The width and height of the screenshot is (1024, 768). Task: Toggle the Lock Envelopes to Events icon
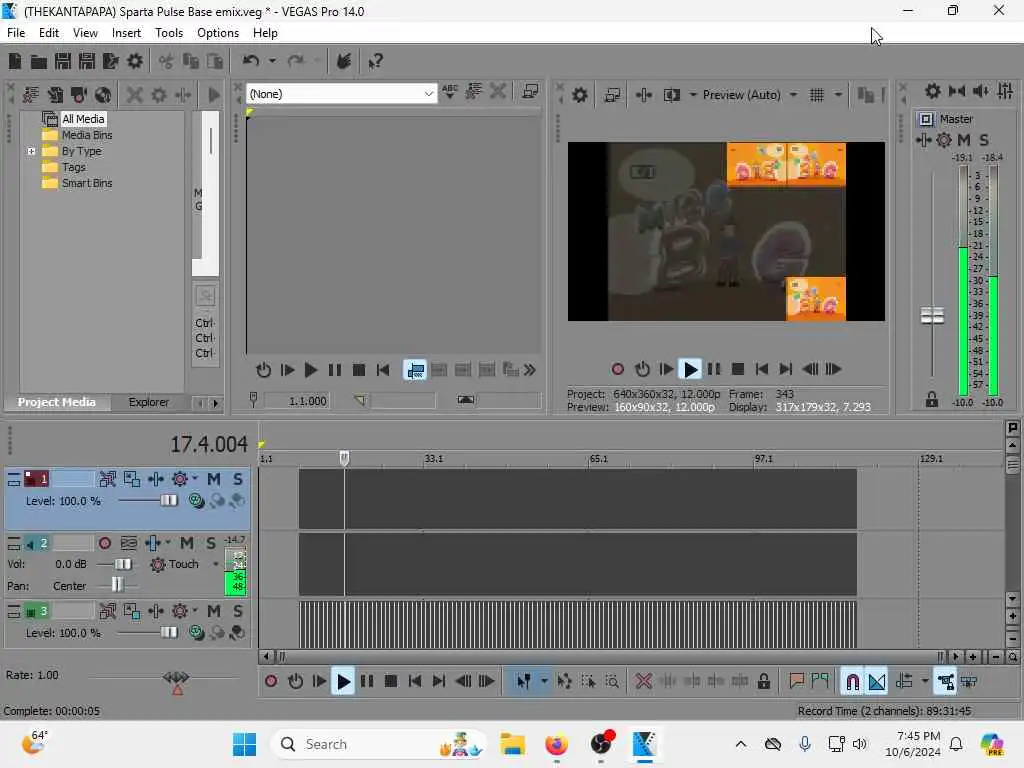(x=945, y=682)
